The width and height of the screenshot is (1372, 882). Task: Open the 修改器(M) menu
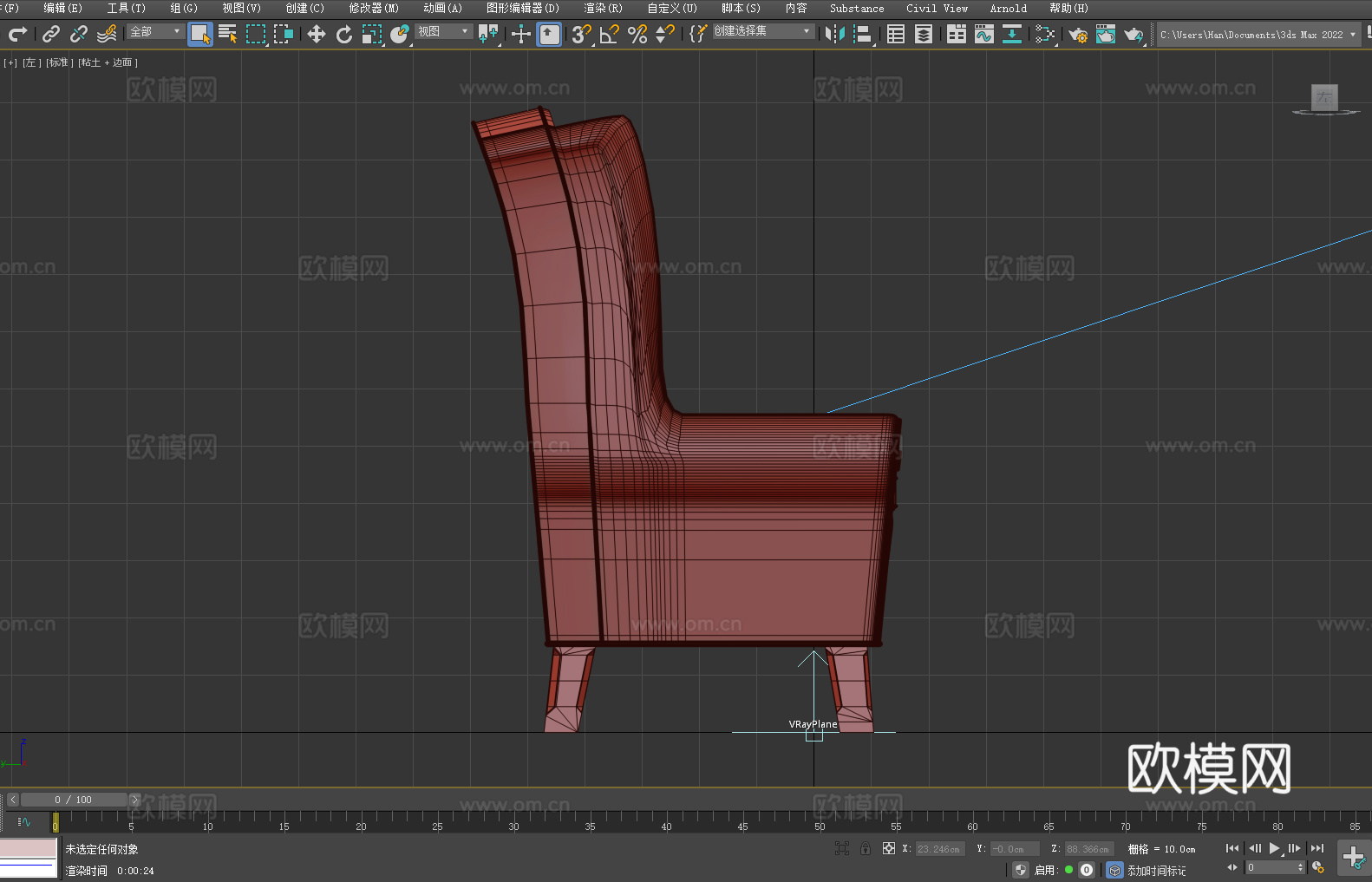click(374, 8)
